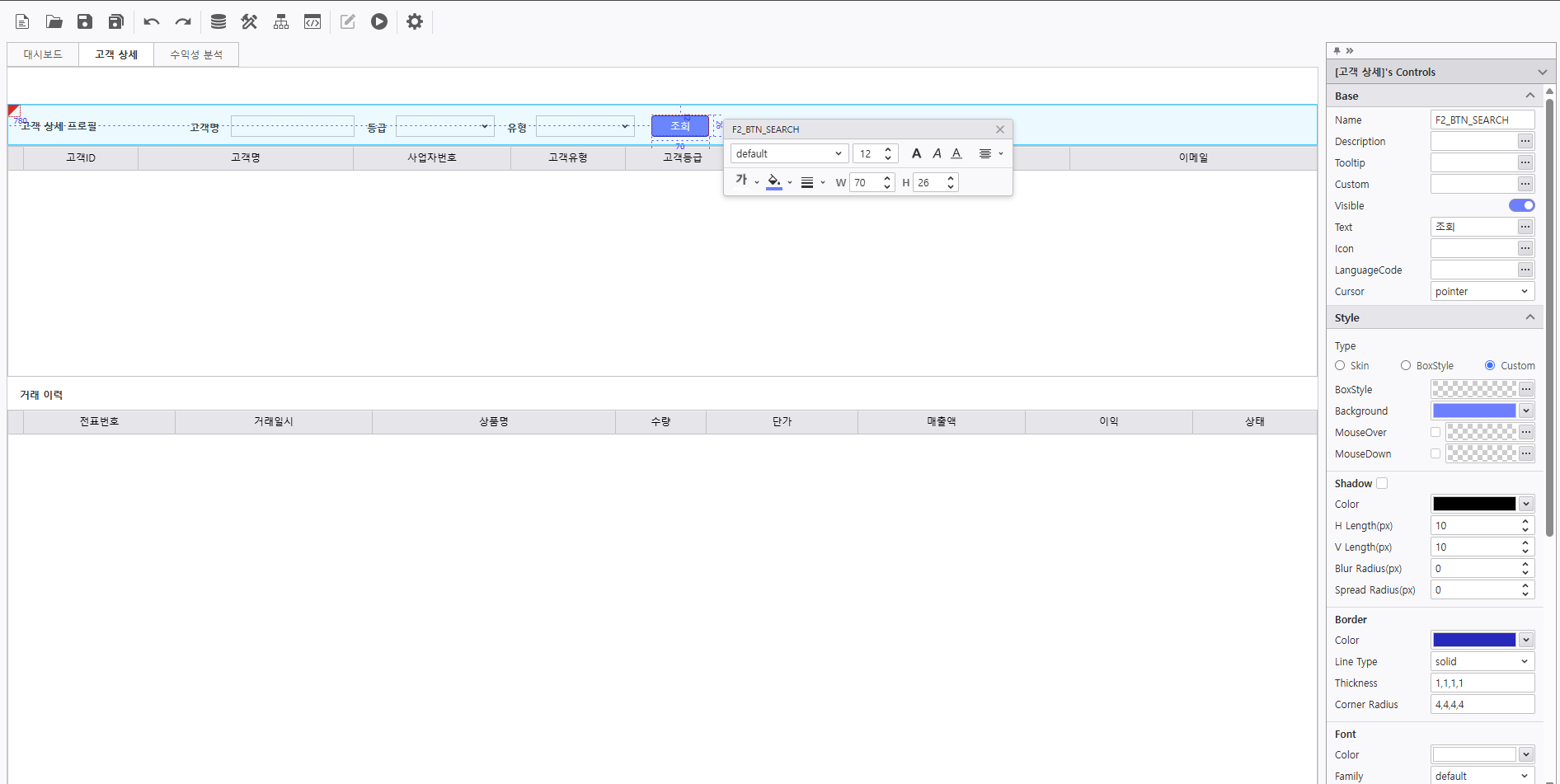Select the BoxStyle type radio
1560x784 pixels.
1406,365
